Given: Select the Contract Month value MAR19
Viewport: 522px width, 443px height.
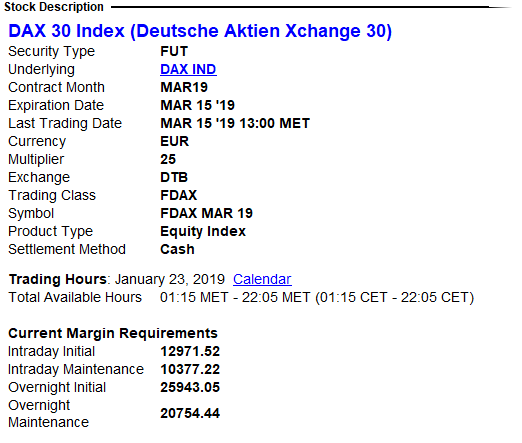Looking at the screenshot, I should [184, 87].
